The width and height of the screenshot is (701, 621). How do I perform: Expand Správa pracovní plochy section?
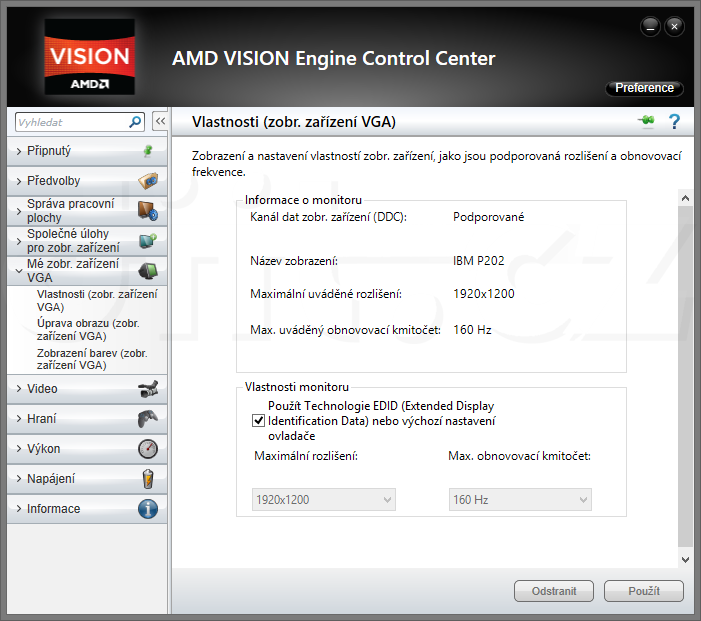(x=87, y=211)
